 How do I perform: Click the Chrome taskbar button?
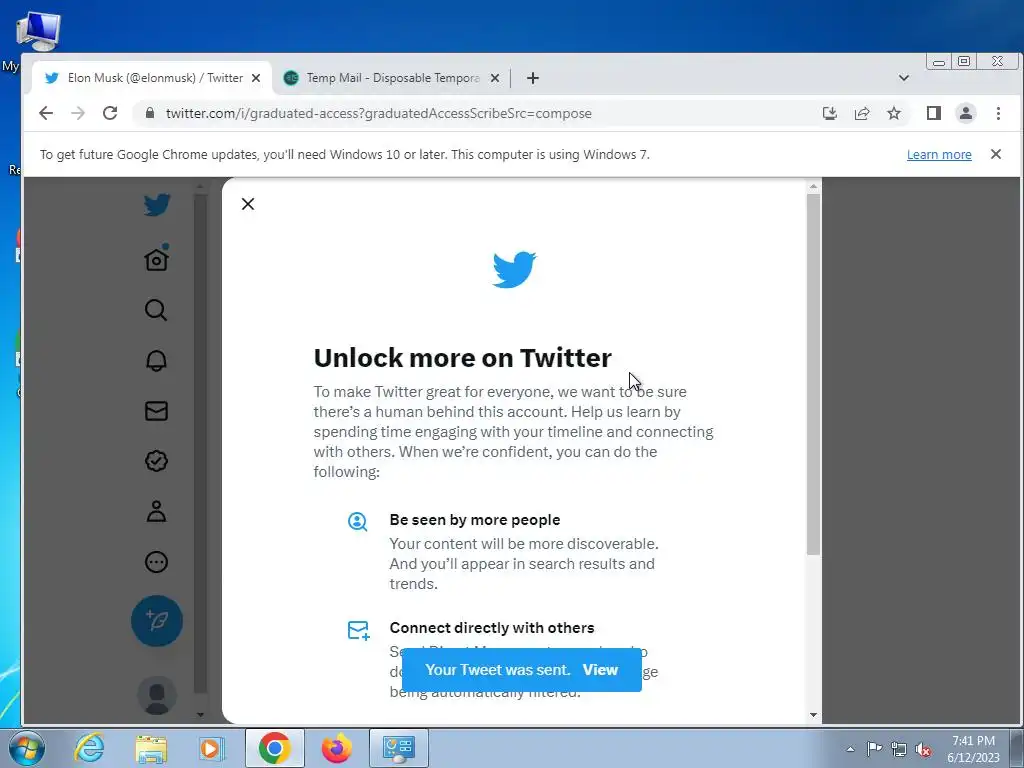[x=274, y=748]
